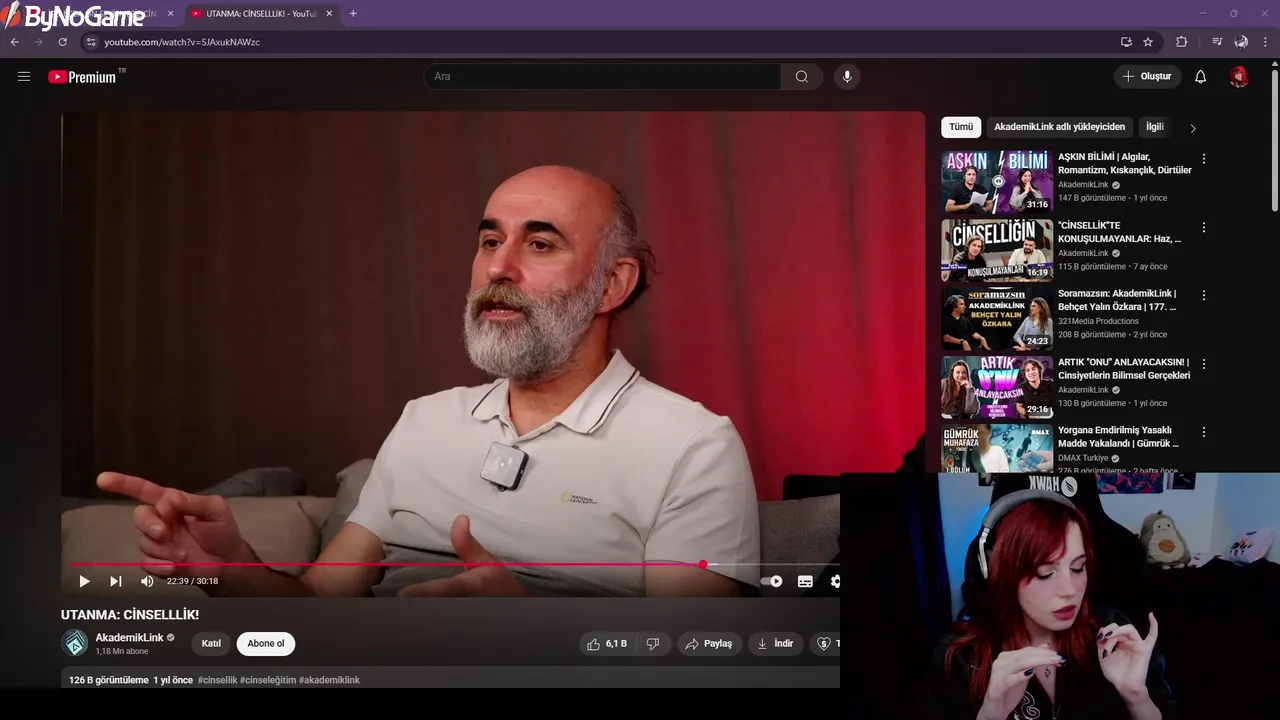This screenshot has width=1280, height=720.
Task: Open options for ARTIK "ONU" ANLAYACAKSIN video
Action: click(x=1204, y=364)
